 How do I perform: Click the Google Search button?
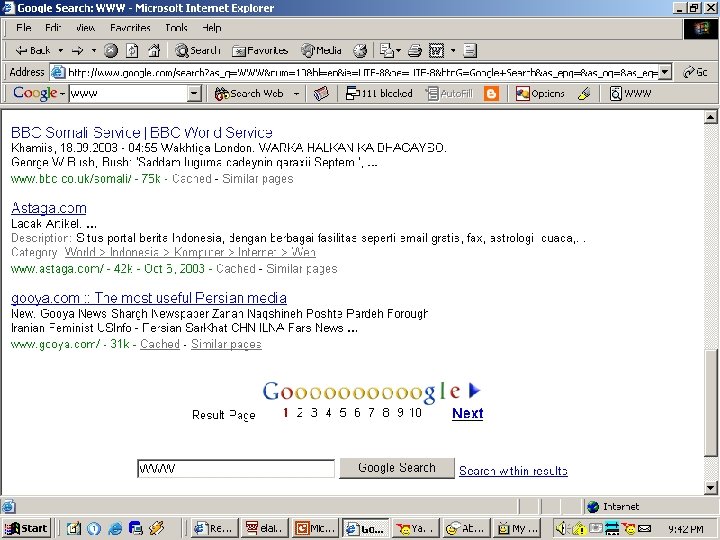tap(397, 468)
